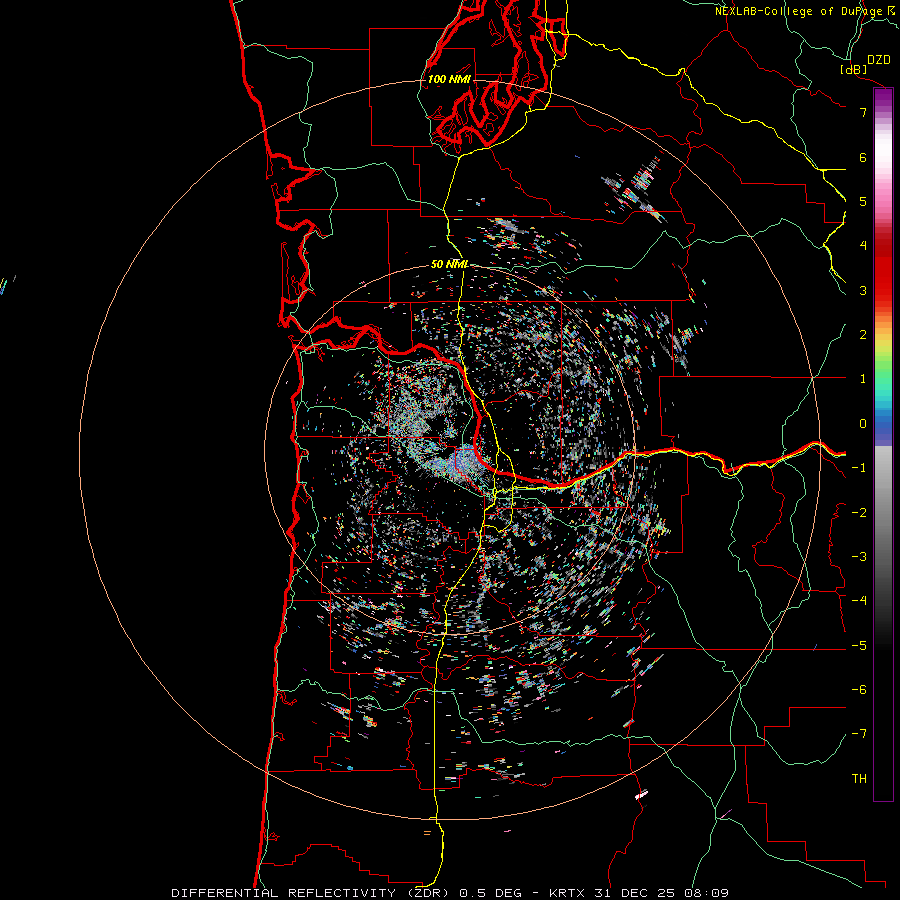Click the KRTX radar site identifier
900x900 pixels.
[x=567, y=893]
